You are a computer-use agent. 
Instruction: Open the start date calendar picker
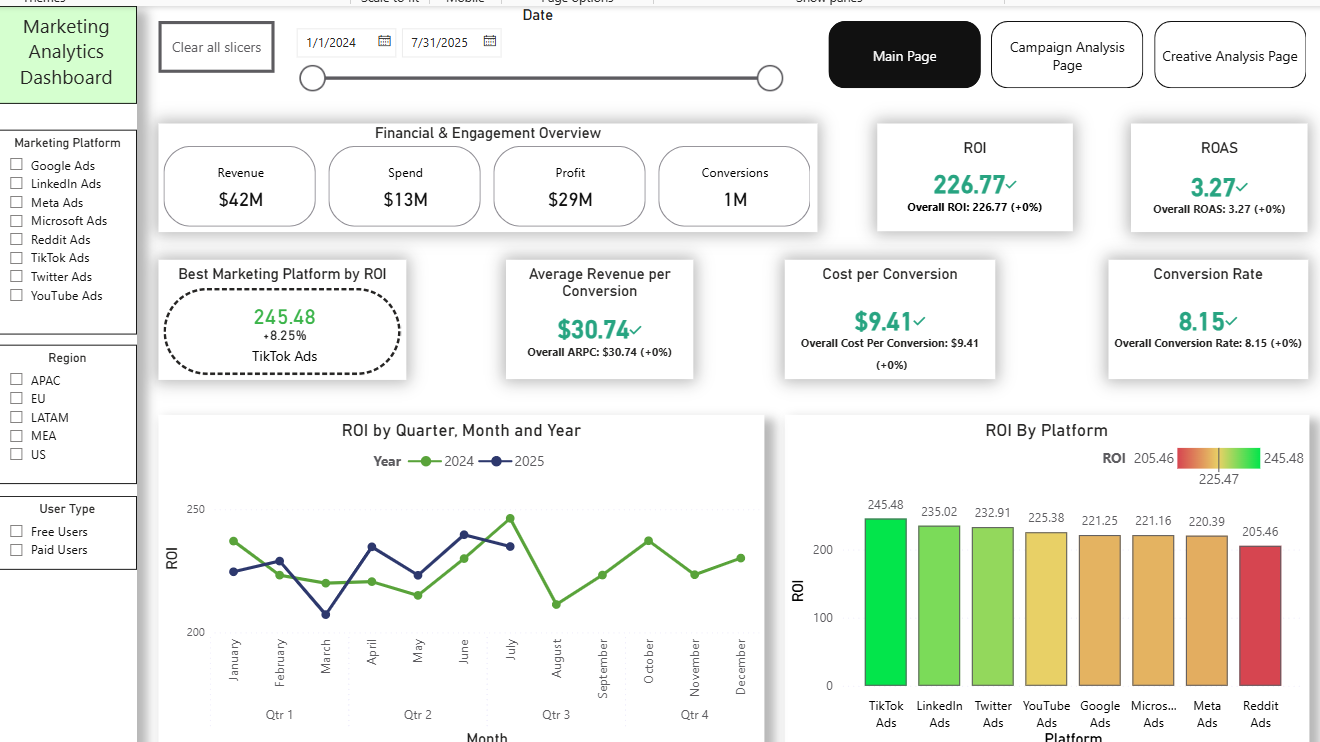point(385,42)
